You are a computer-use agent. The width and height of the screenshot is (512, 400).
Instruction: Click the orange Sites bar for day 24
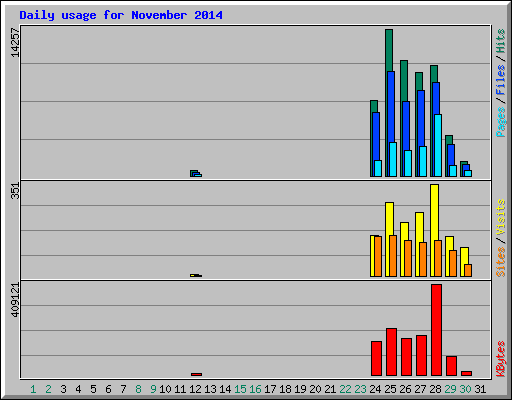click(x=378, y=256)
